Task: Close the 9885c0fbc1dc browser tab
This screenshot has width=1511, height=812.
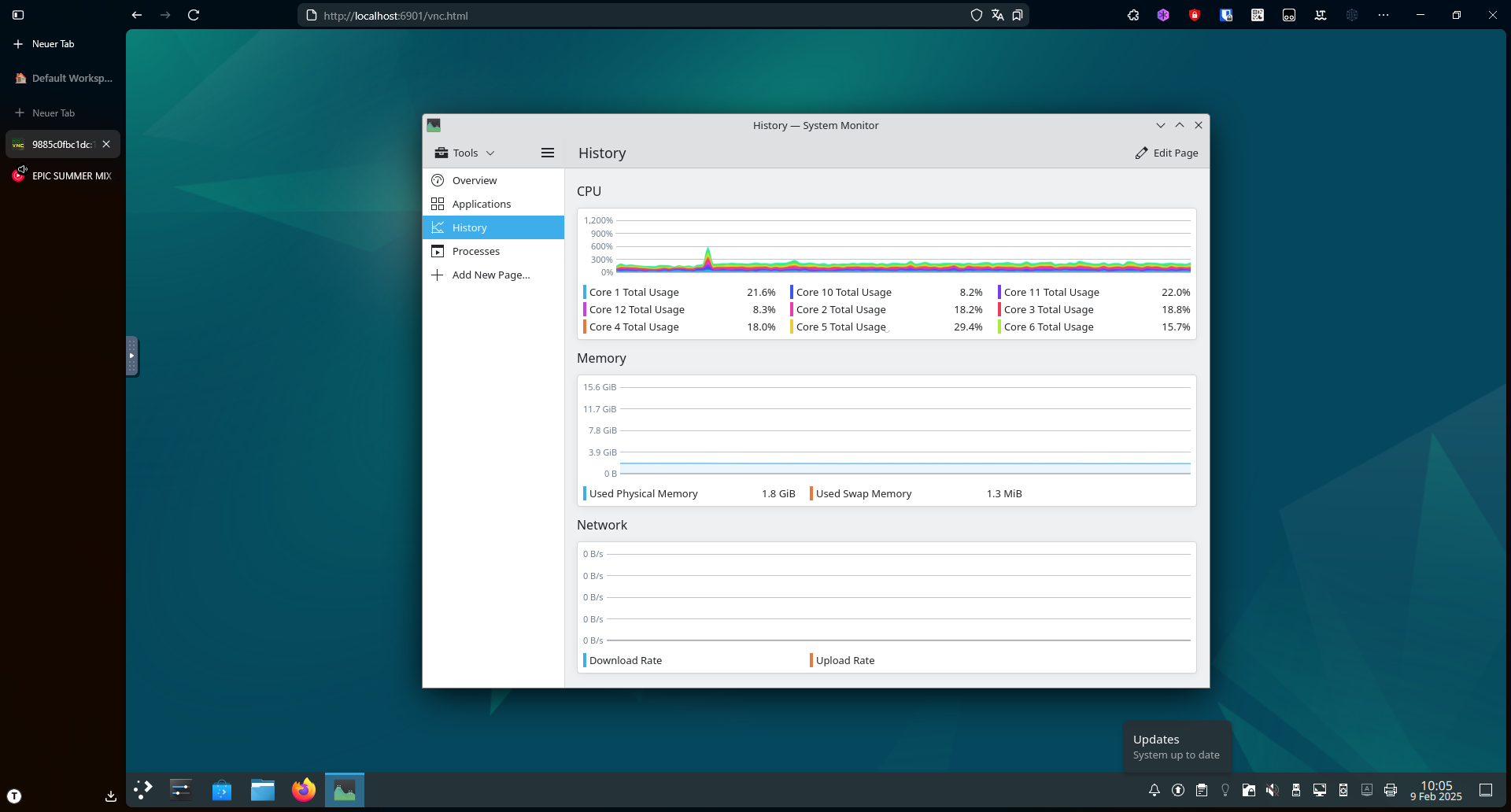Action: (x=106, y=144)
